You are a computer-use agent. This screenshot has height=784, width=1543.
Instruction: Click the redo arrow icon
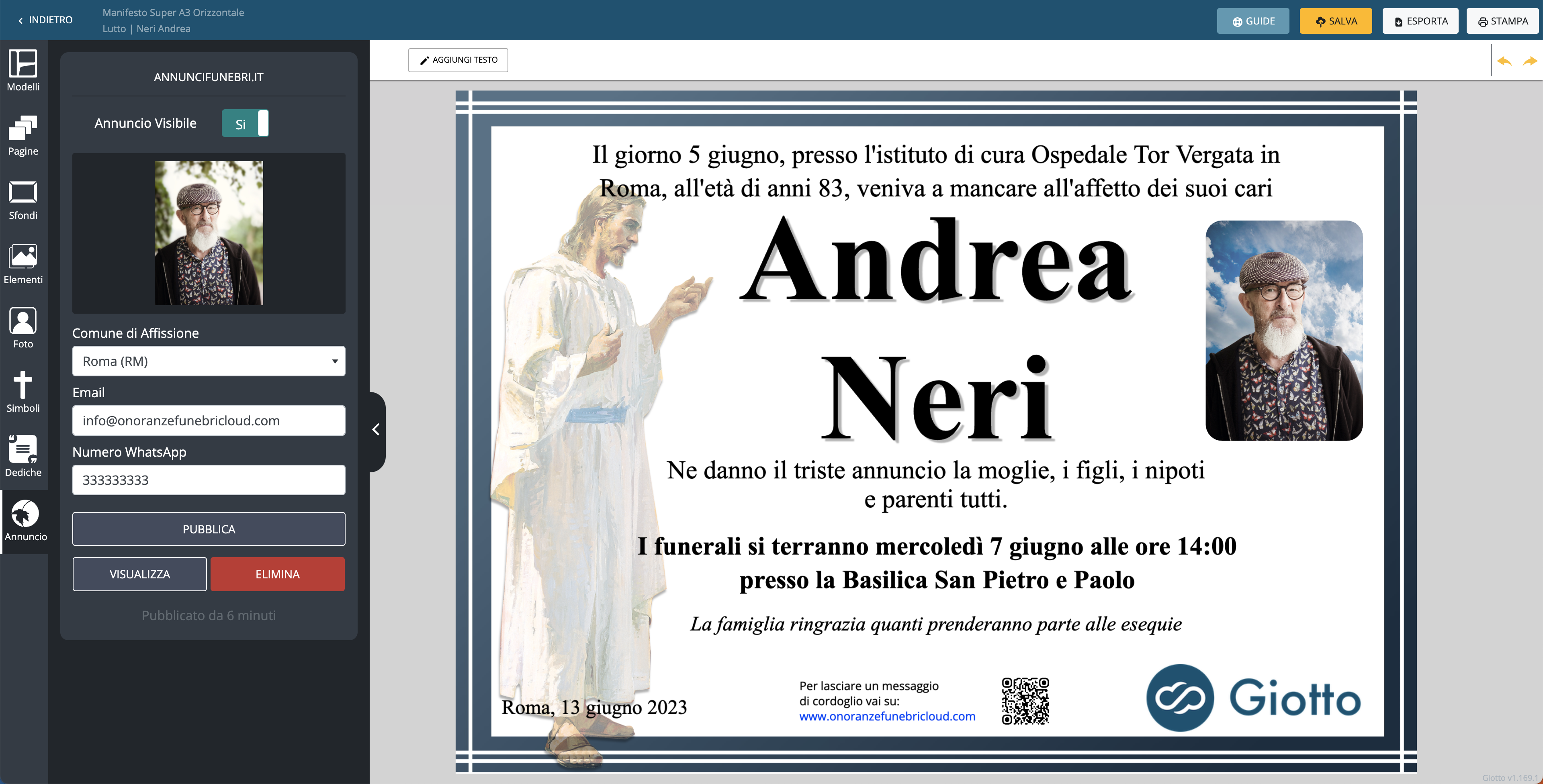[x=1529, y=61]
